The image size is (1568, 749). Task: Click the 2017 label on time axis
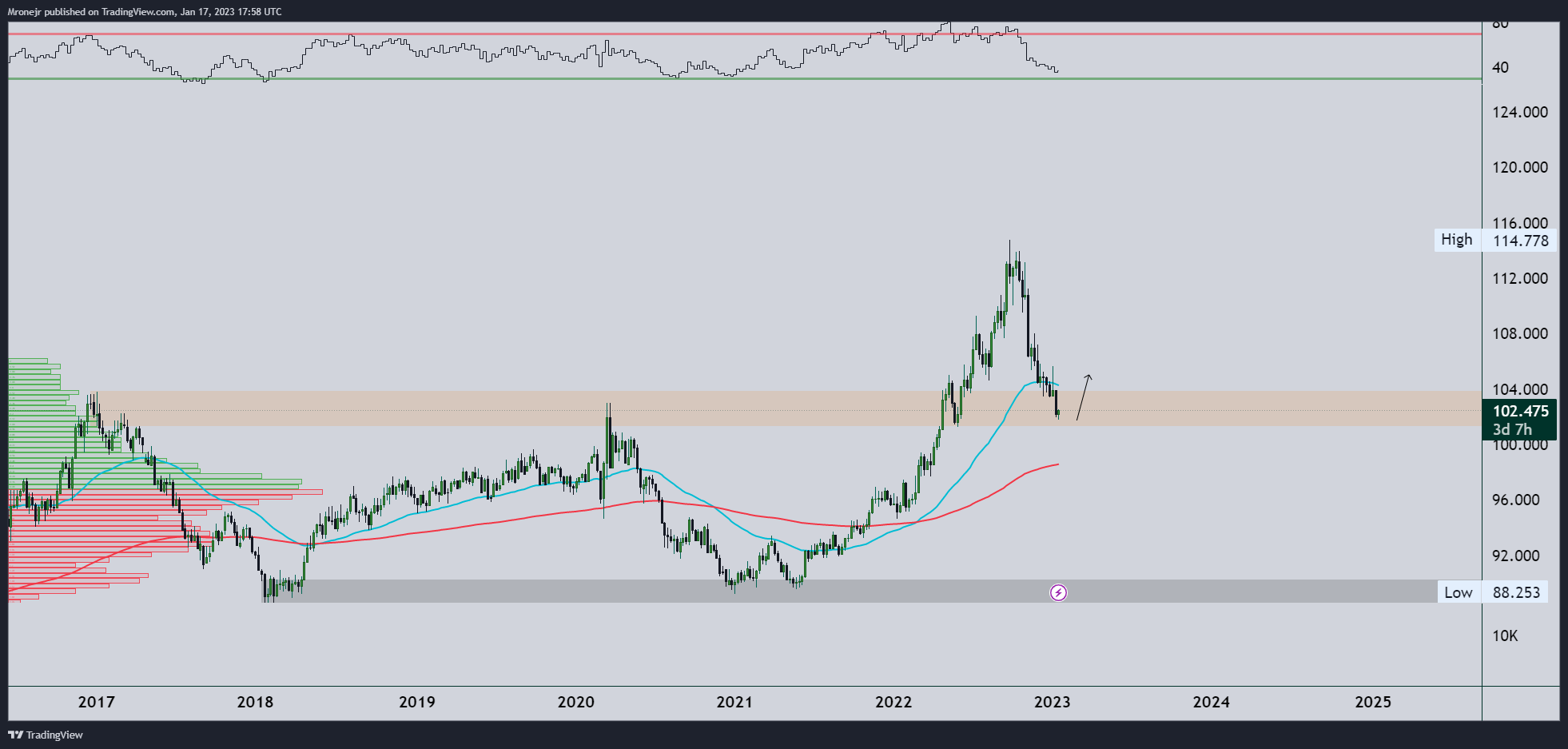96,702
